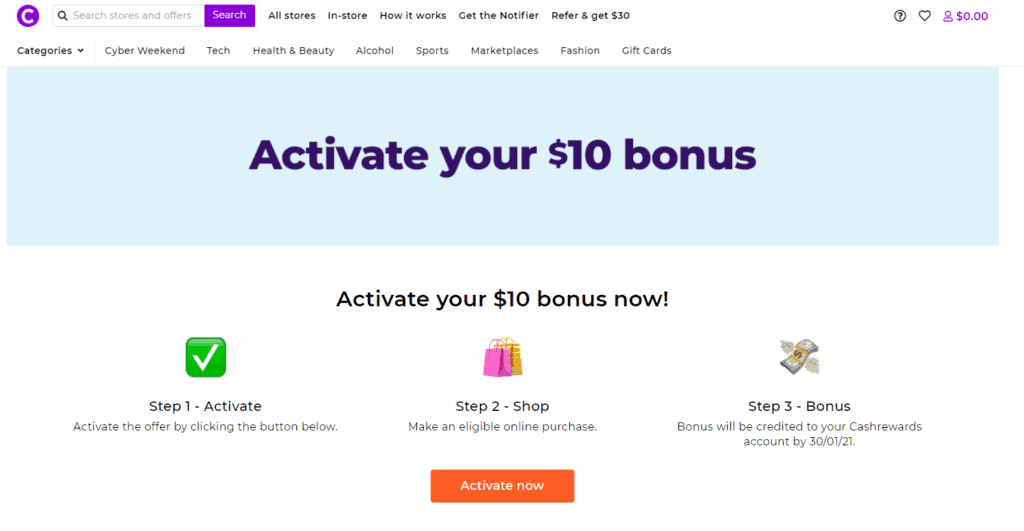Click the flying money bonus icon
This screenshot has width=1024, height=531.
[x=799, y=356]
